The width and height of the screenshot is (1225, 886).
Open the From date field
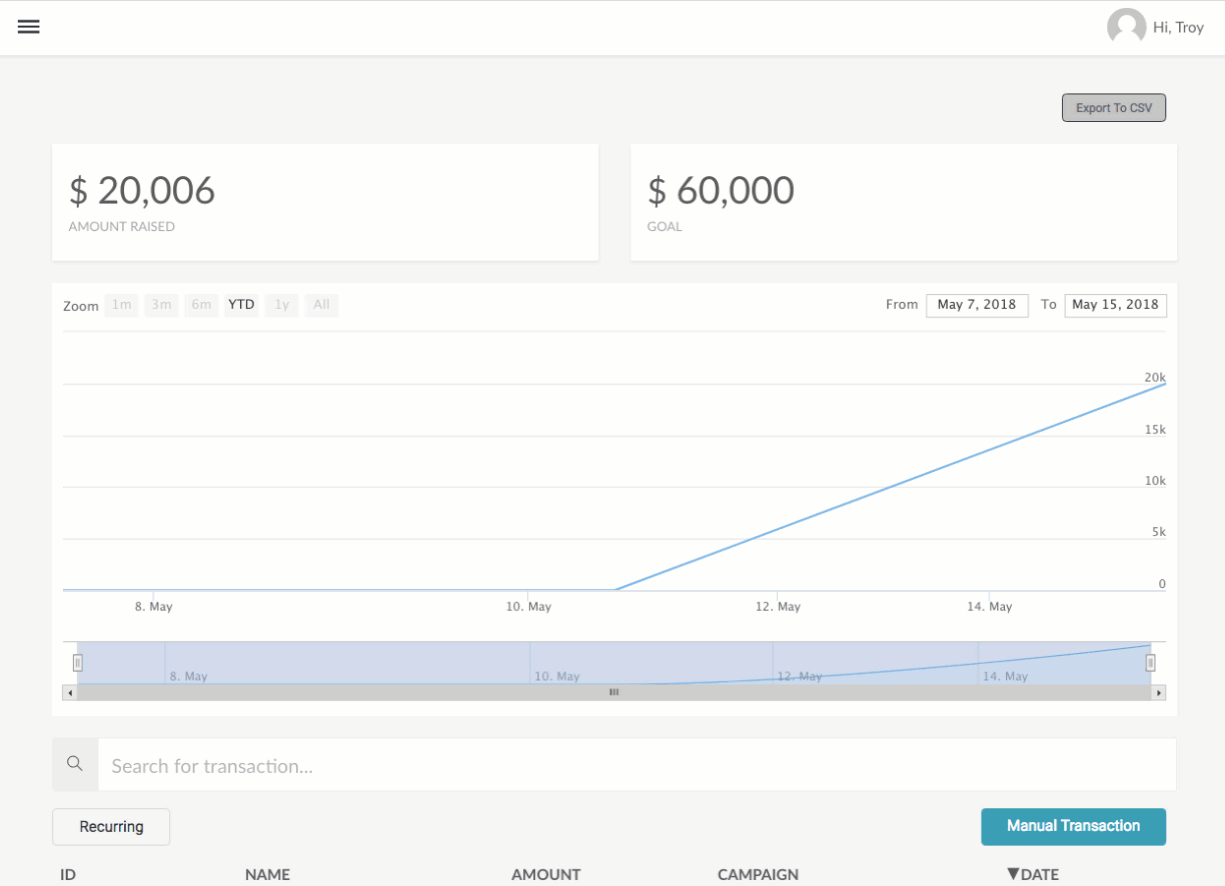click(976, 305)
